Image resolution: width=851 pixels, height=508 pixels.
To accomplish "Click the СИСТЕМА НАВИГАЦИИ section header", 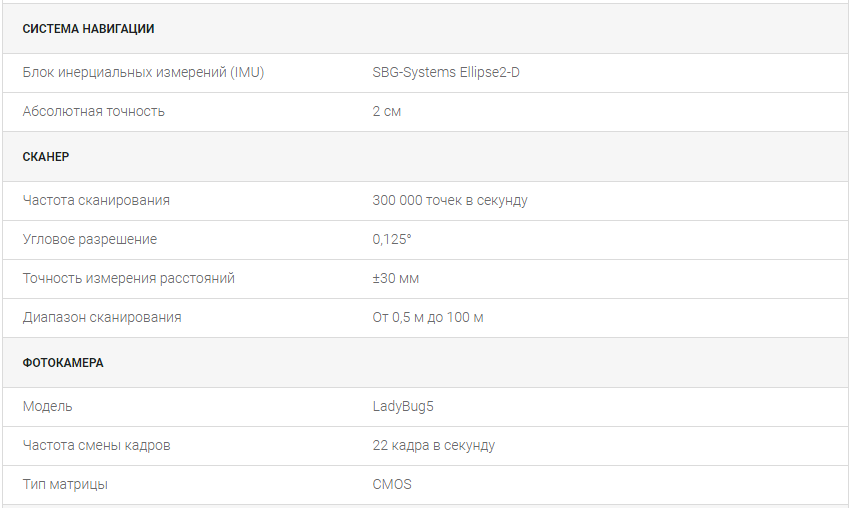I will (x=88, y=29).
